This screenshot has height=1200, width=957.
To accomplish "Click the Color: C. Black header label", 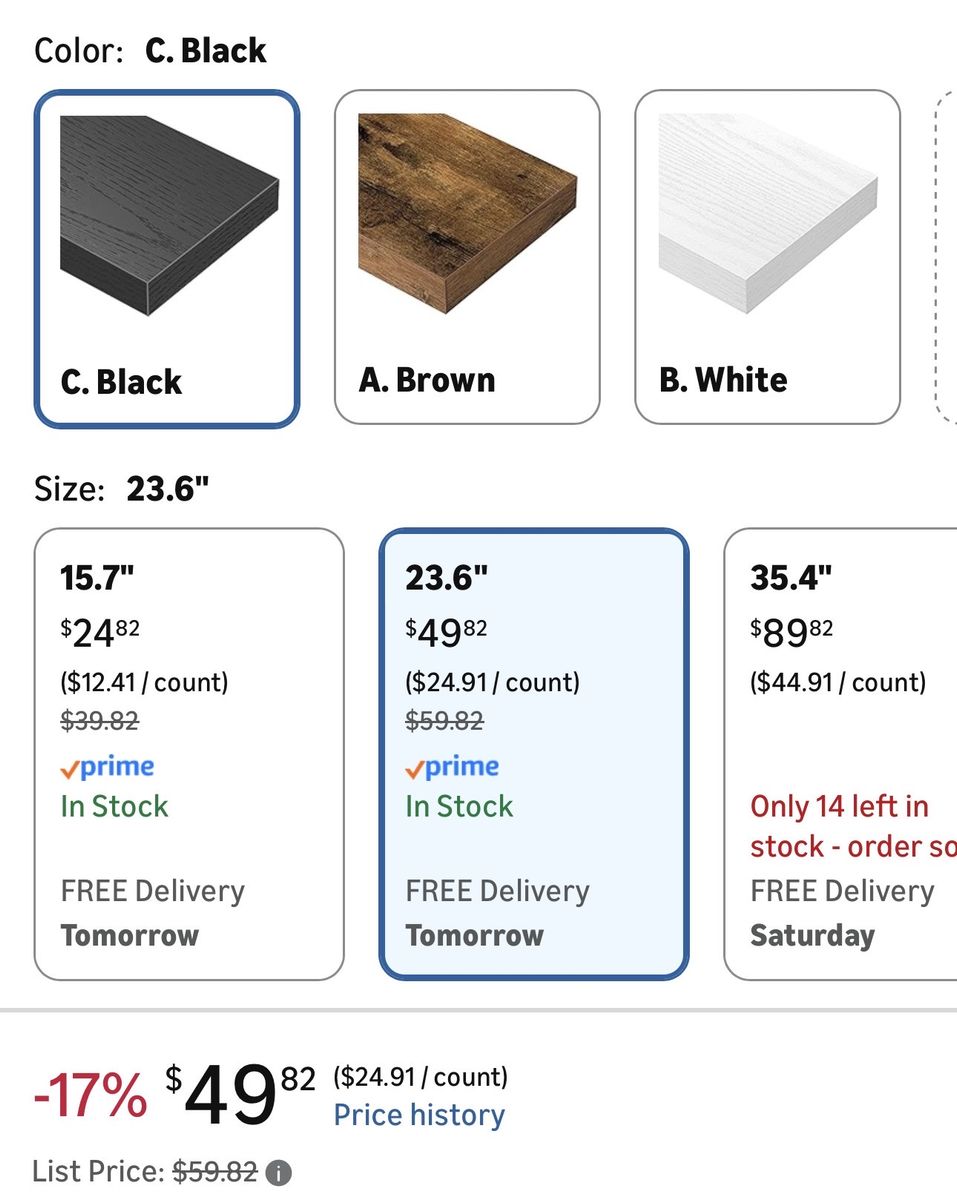I will point(150,49).
